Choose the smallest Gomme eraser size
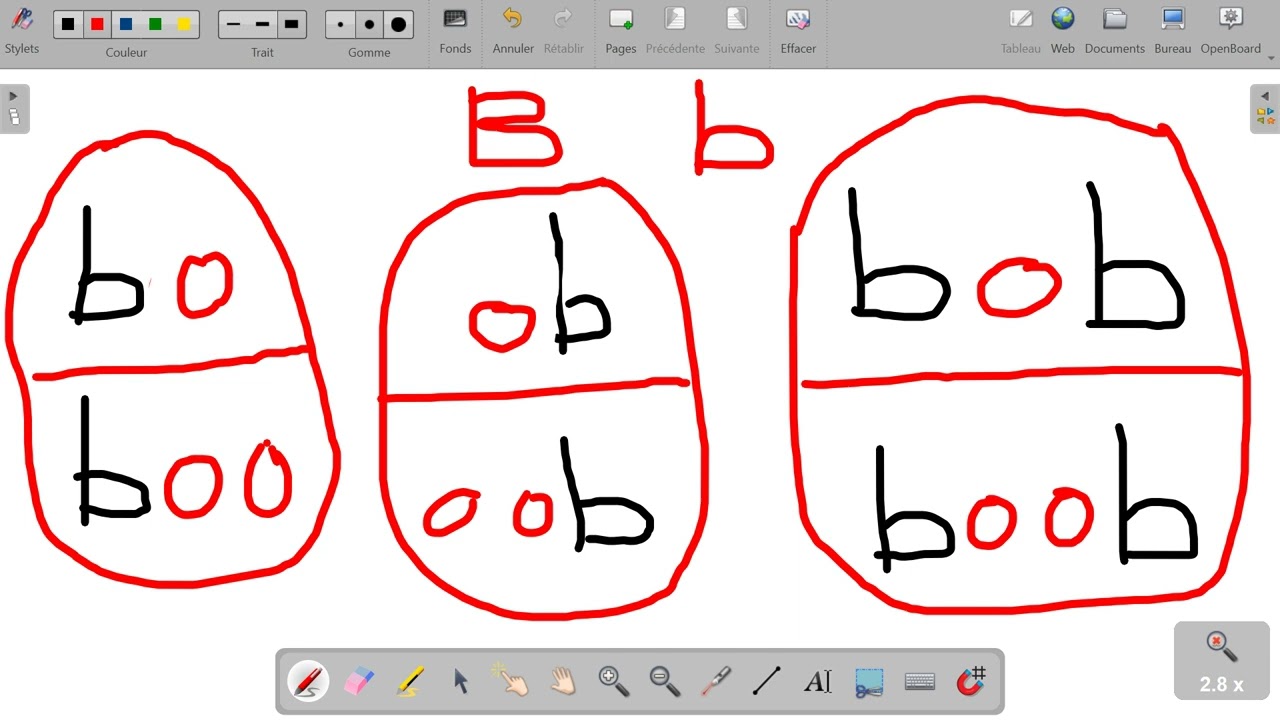 click(x=341, y=24)
